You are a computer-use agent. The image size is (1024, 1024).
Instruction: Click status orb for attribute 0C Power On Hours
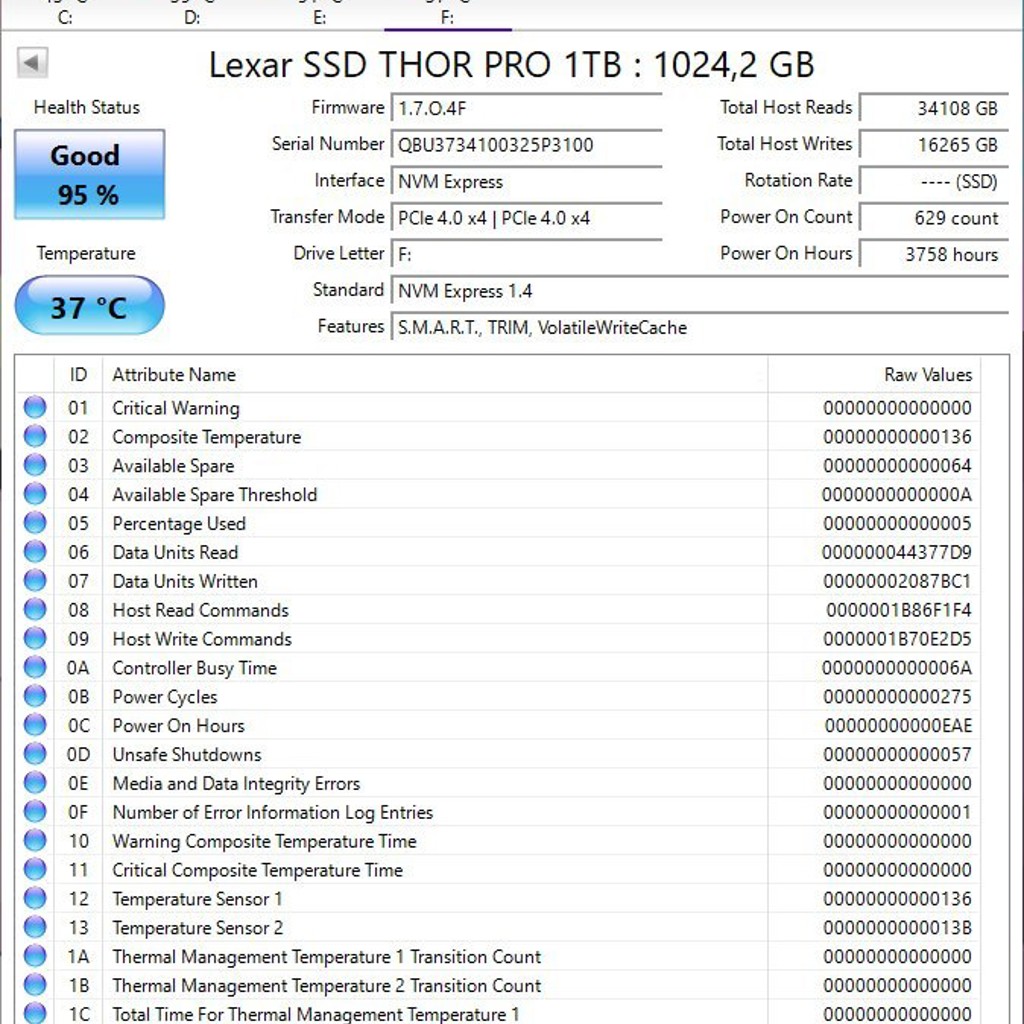pos(35,724)
